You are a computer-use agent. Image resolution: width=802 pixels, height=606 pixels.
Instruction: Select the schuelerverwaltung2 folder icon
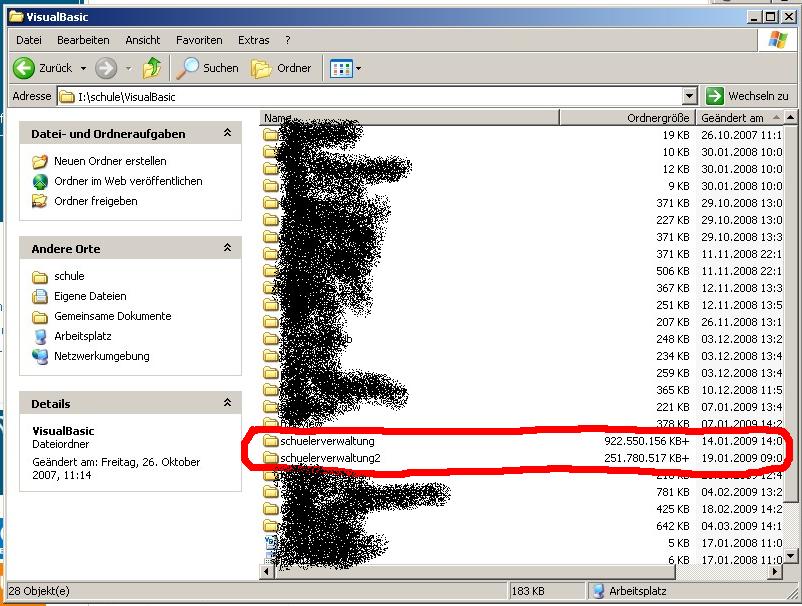click(271, 458)
